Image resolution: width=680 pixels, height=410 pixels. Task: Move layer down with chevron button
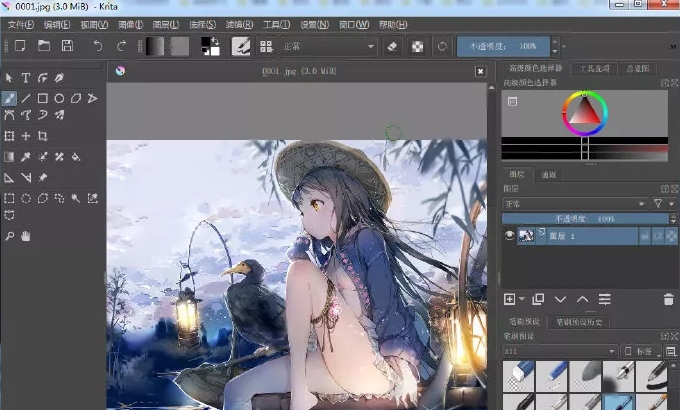(560, 299)
